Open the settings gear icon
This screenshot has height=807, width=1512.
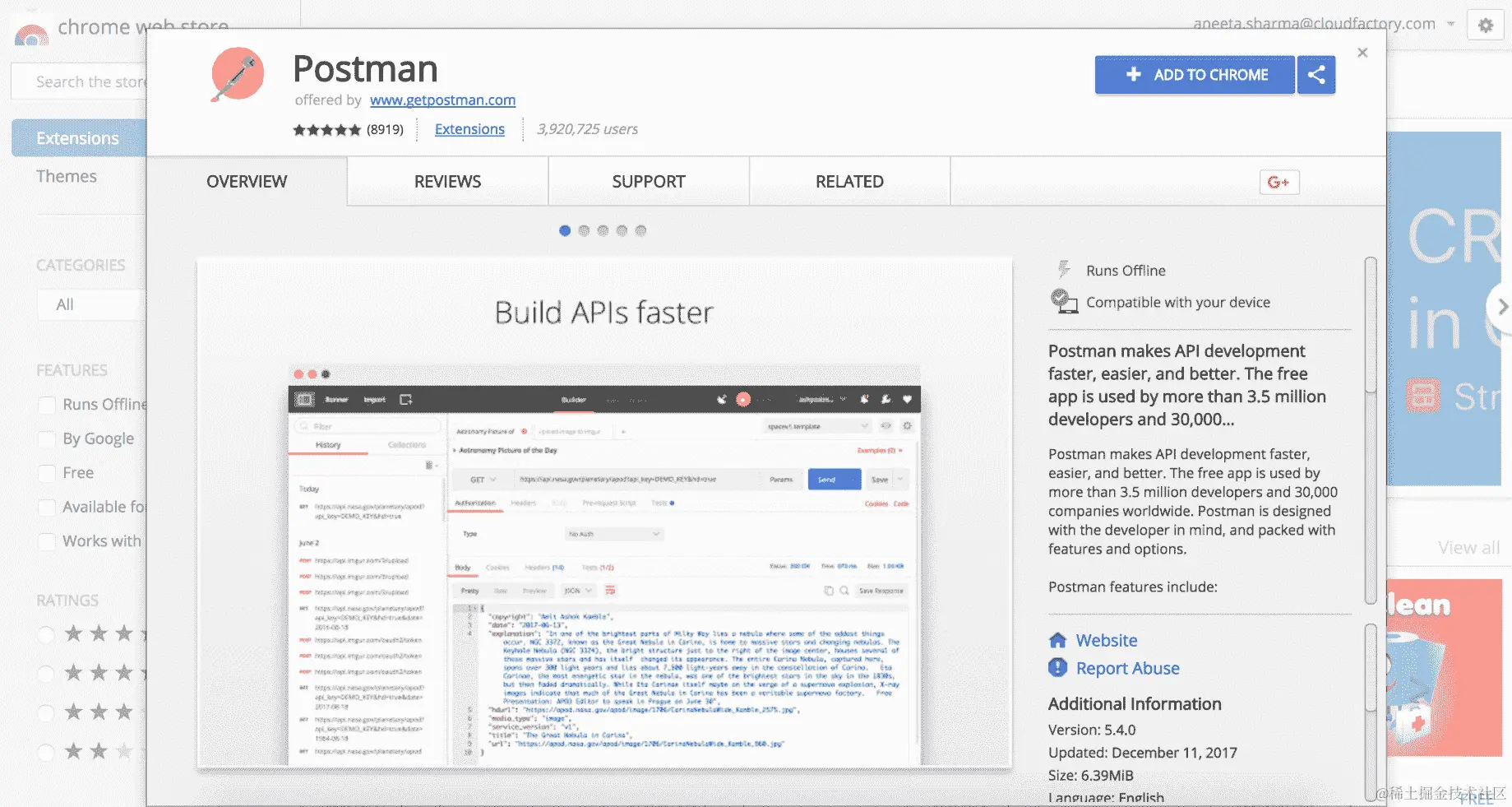1486,26
